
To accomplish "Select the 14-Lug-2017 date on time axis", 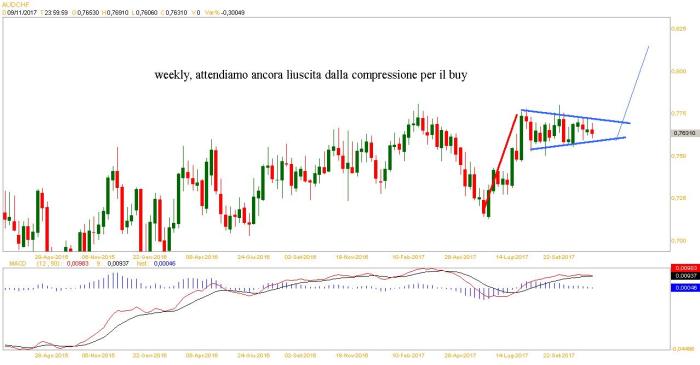I will [x=512, y=257].
